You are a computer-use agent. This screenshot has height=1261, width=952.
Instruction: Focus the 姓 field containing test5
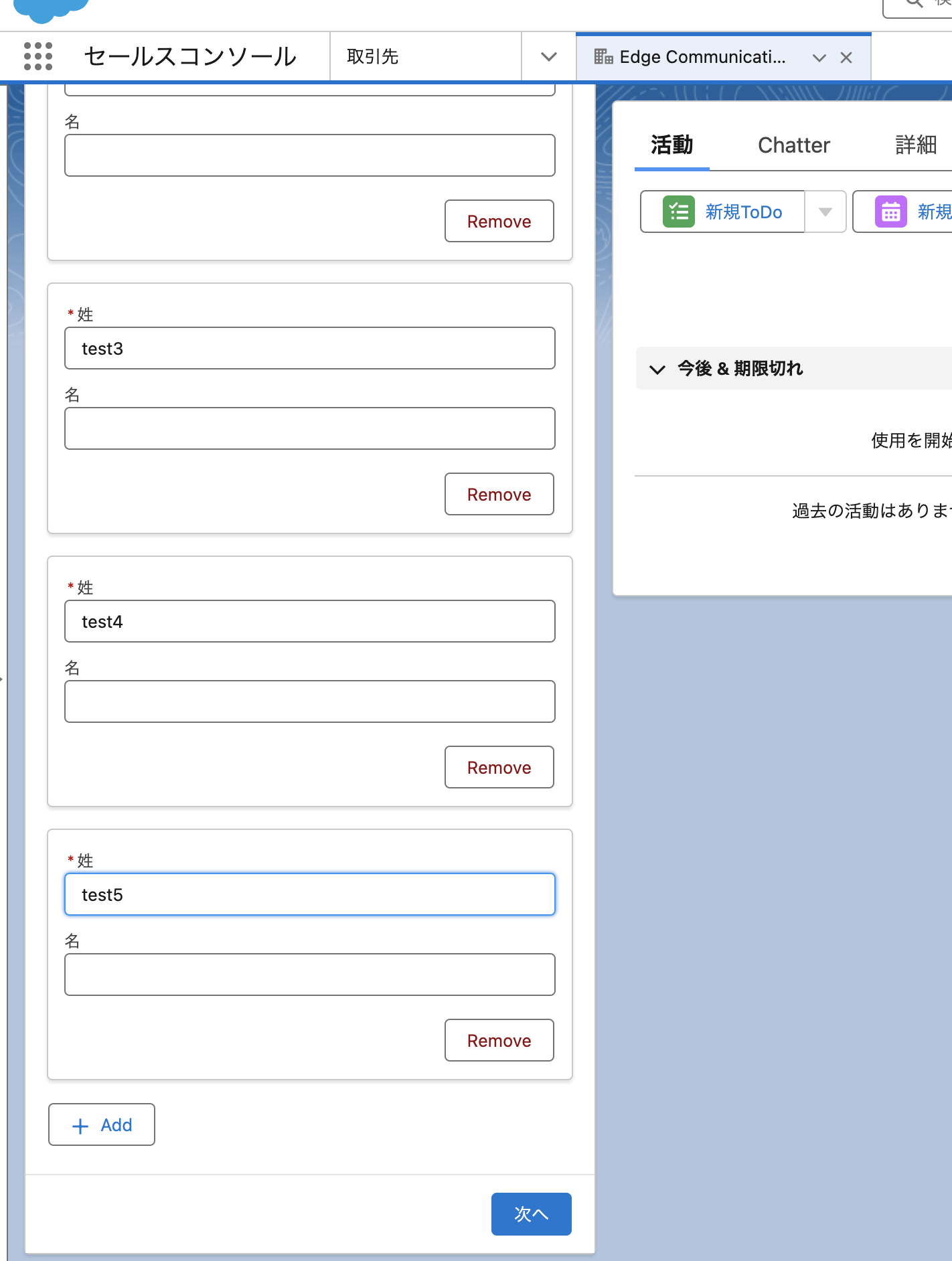coord(310,894)
